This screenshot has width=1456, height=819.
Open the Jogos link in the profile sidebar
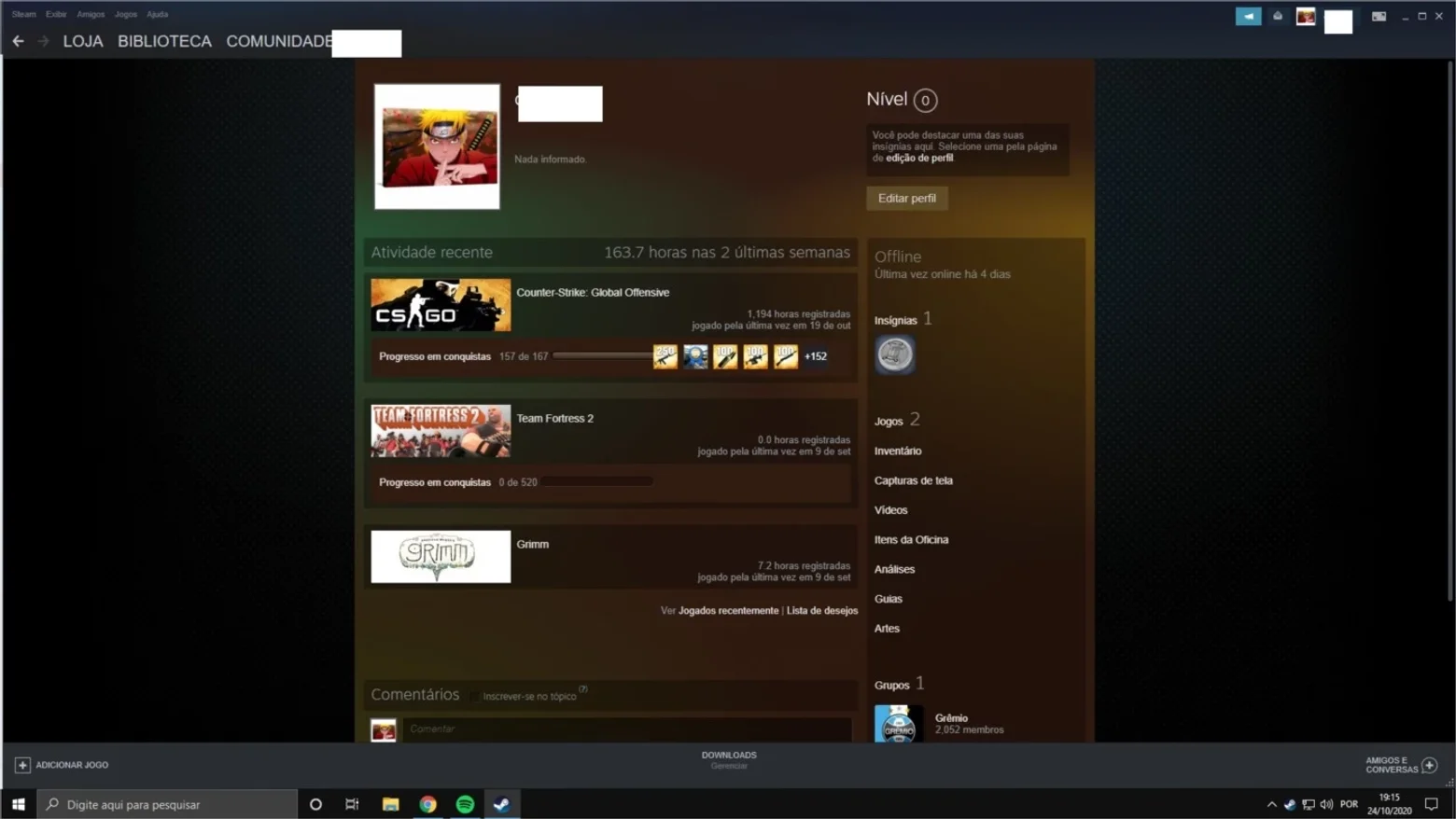889,421
